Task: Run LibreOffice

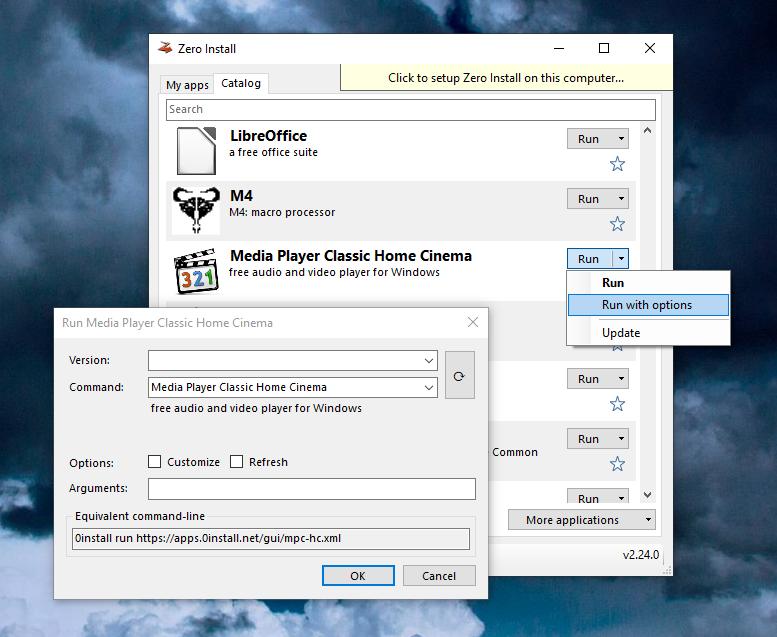Action: (x=590, y=139)
